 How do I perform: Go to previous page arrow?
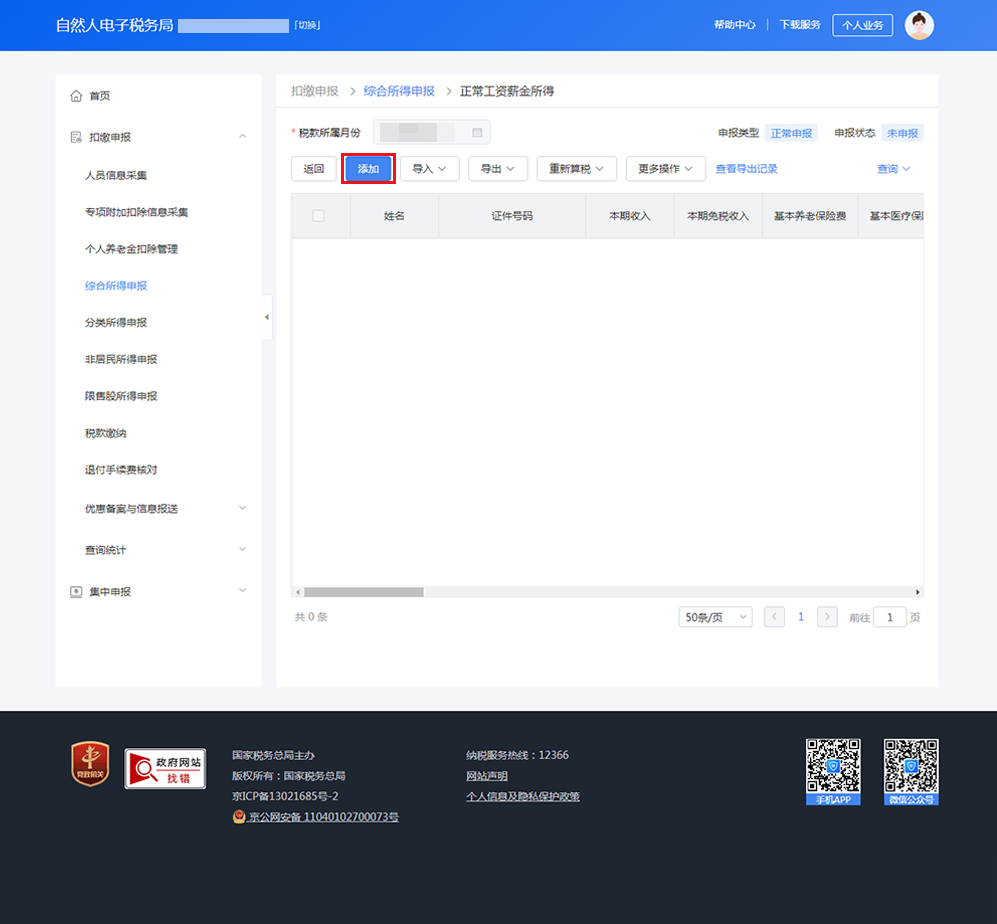click(774, 617)
